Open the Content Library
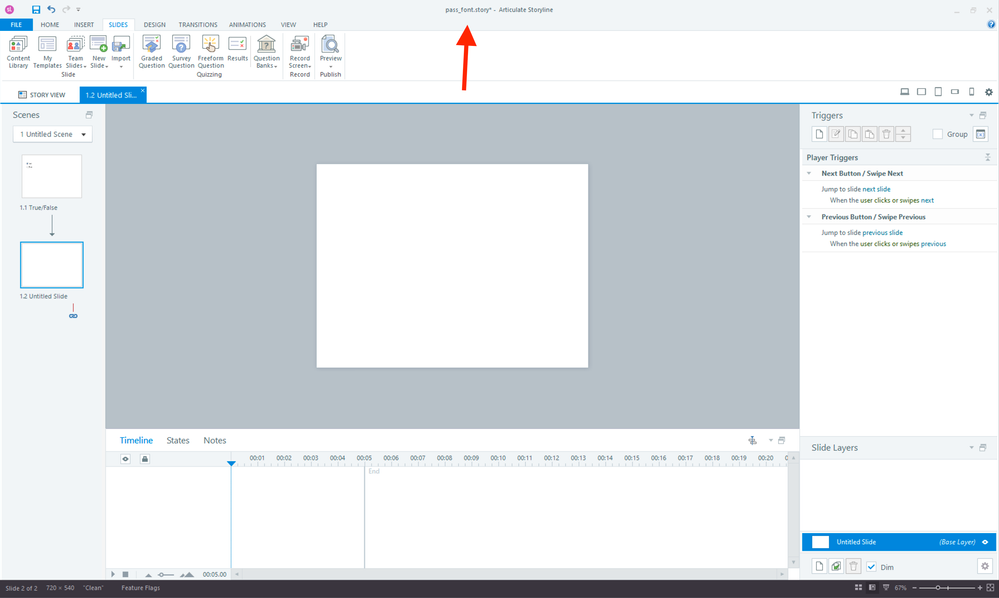Viewport: 999px width, 598px height. click(18, 51)
